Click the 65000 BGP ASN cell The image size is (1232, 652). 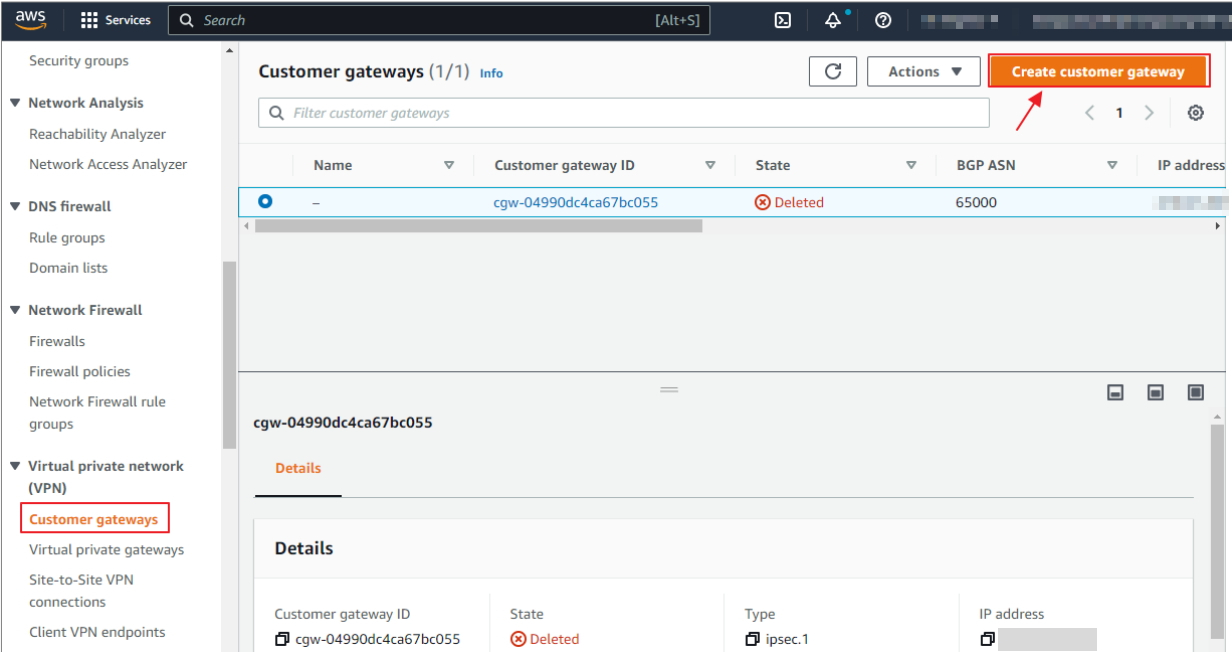(976, 202)
